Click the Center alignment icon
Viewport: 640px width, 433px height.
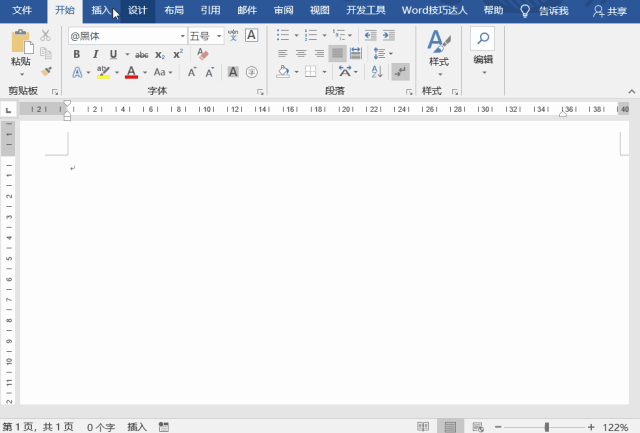pyautogui.click(x=301, y=54)
